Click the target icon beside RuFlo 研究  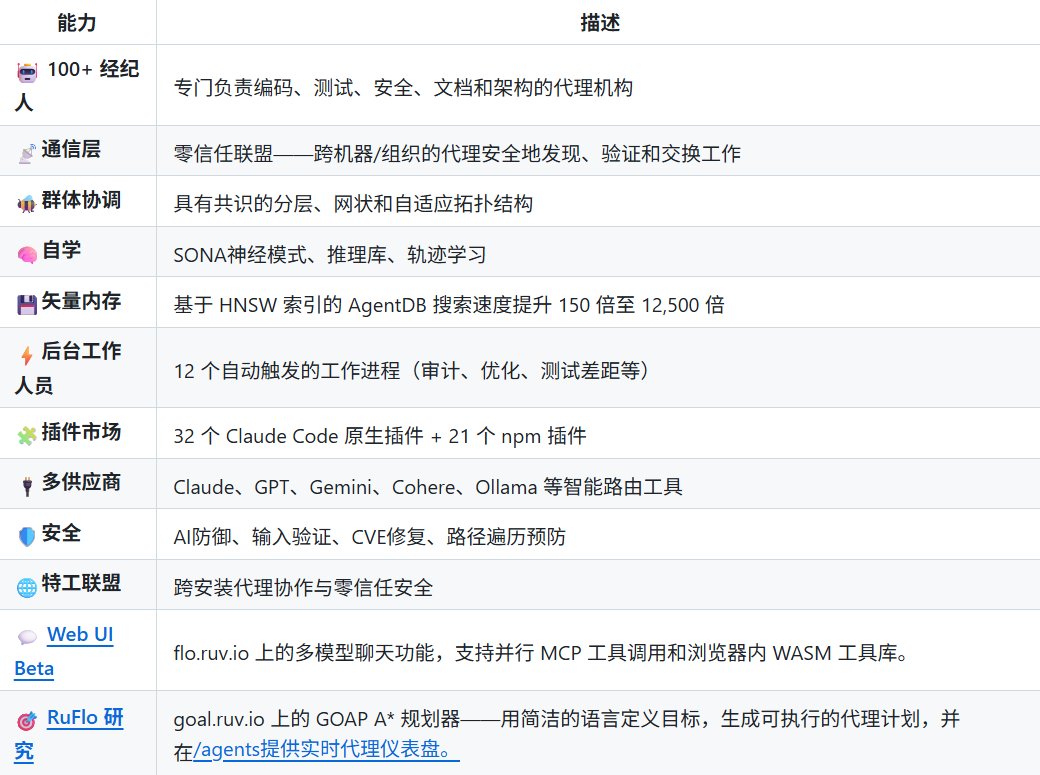27,721
